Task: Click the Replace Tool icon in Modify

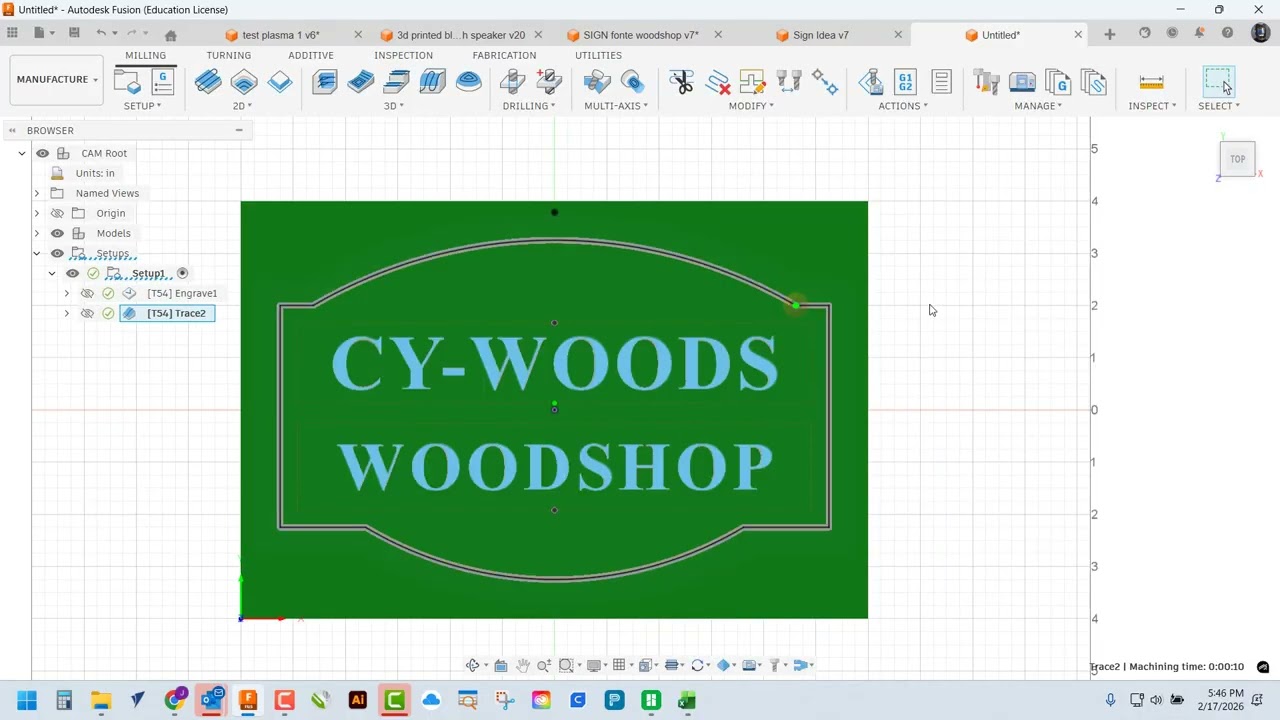Action: pos(789,82)
